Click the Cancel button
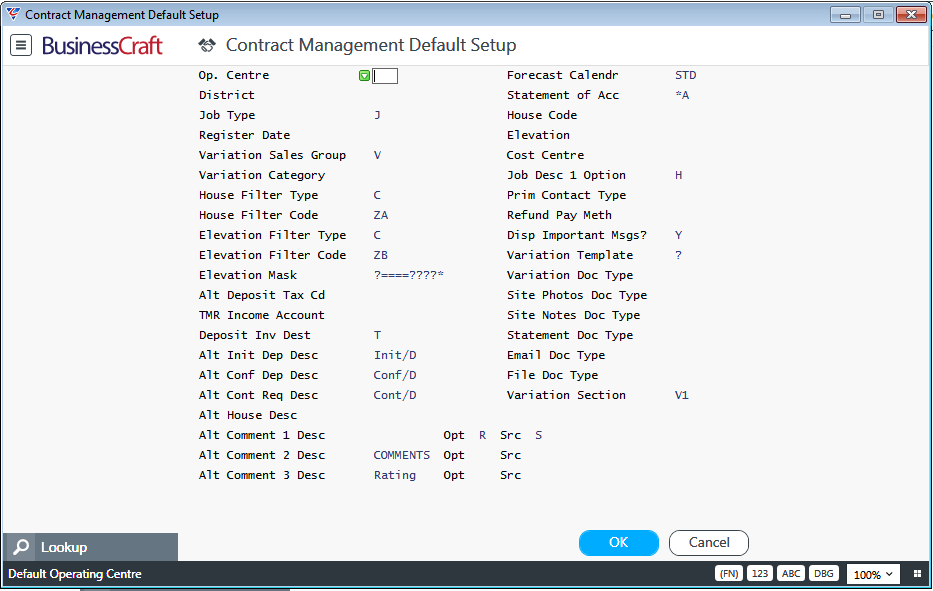933x591 pixels. pyautogui.click(x=709, y=543)
